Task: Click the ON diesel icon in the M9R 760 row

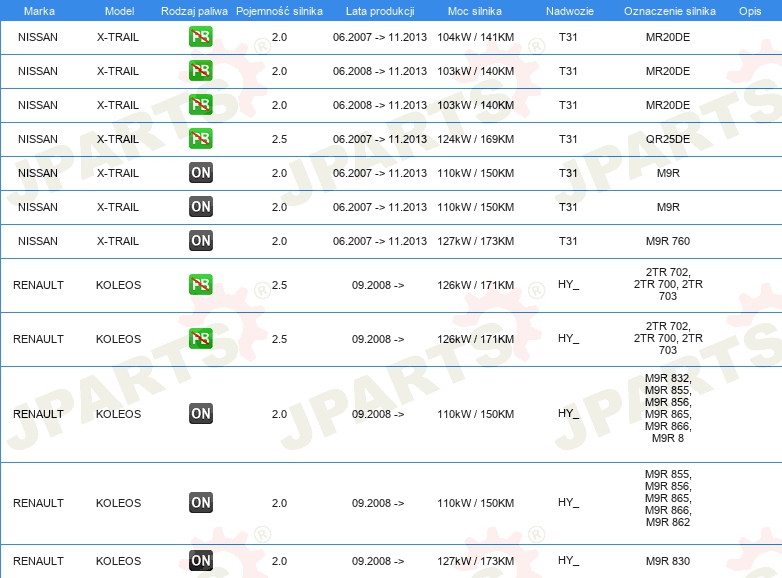Action: pos(200,240)
